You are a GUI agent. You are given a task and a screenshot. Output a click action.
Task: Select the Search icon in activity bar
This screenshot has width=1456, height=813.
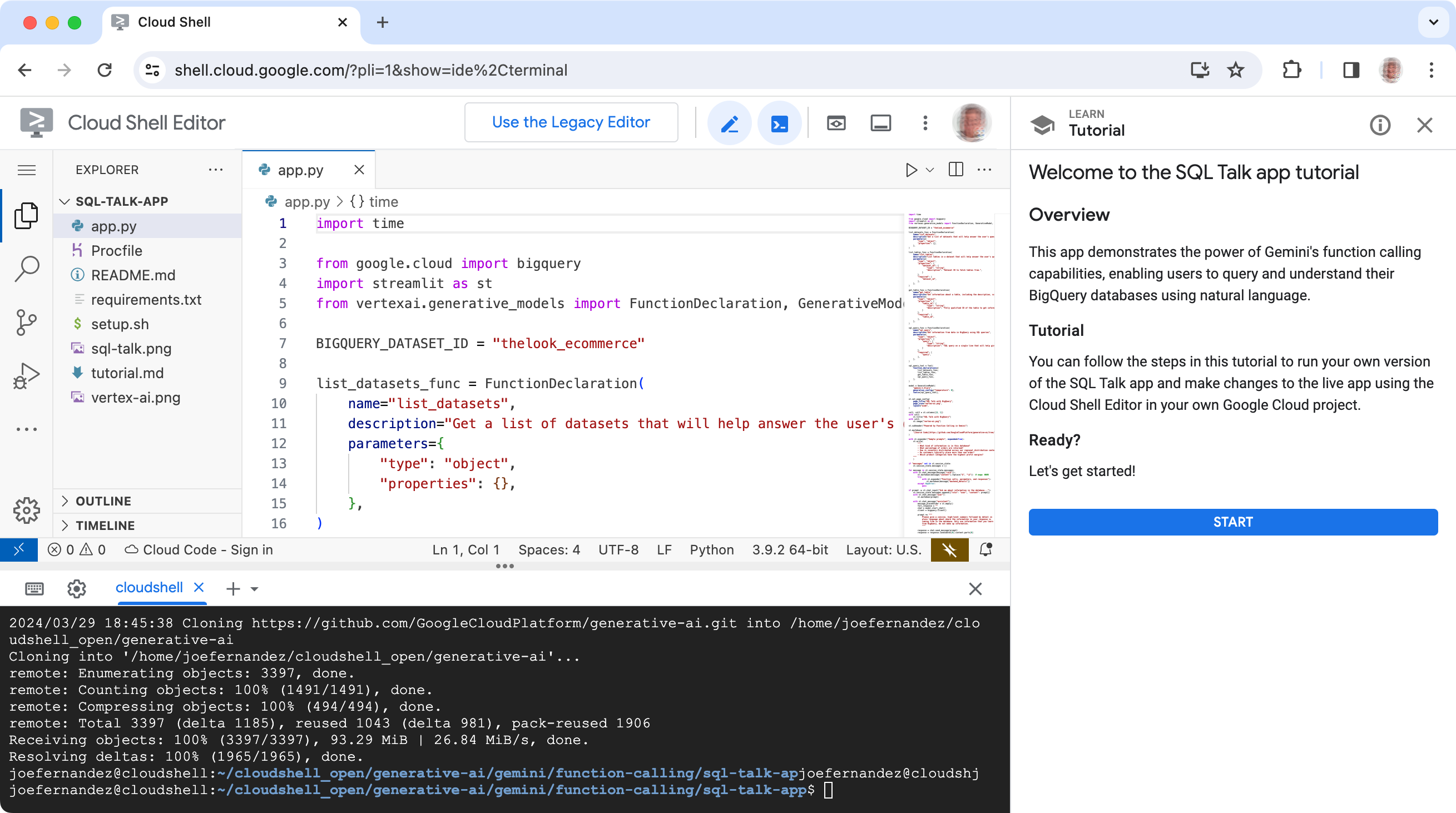(27, 268)
